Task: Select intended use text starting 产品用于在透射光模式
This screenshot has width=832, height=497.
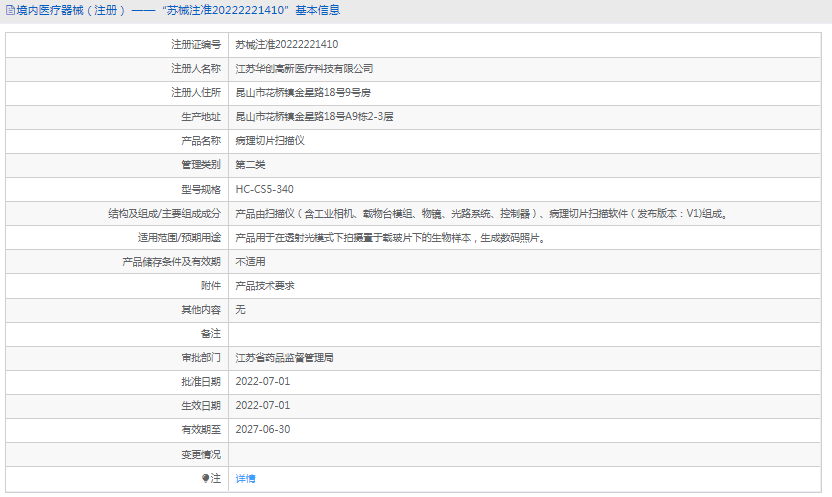Action: (x=390, y=238)
